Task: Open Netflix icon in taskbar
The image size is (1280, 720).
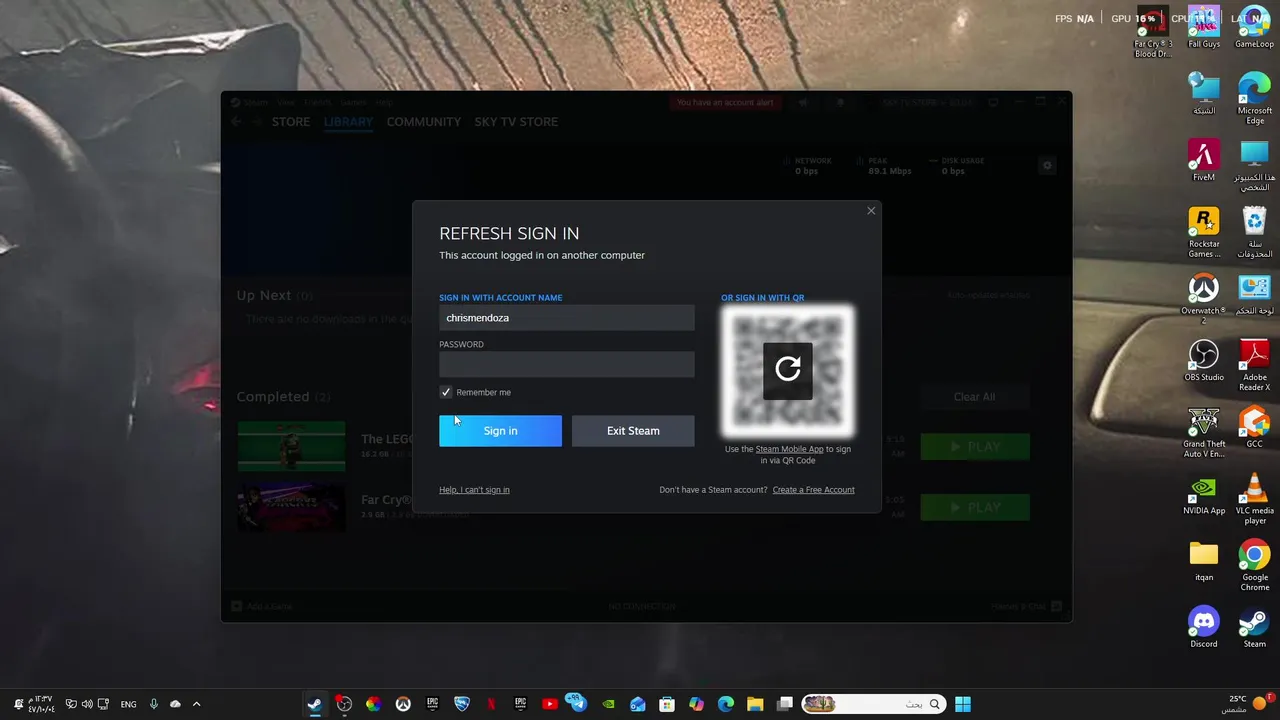Action: (x=491, y=704)
